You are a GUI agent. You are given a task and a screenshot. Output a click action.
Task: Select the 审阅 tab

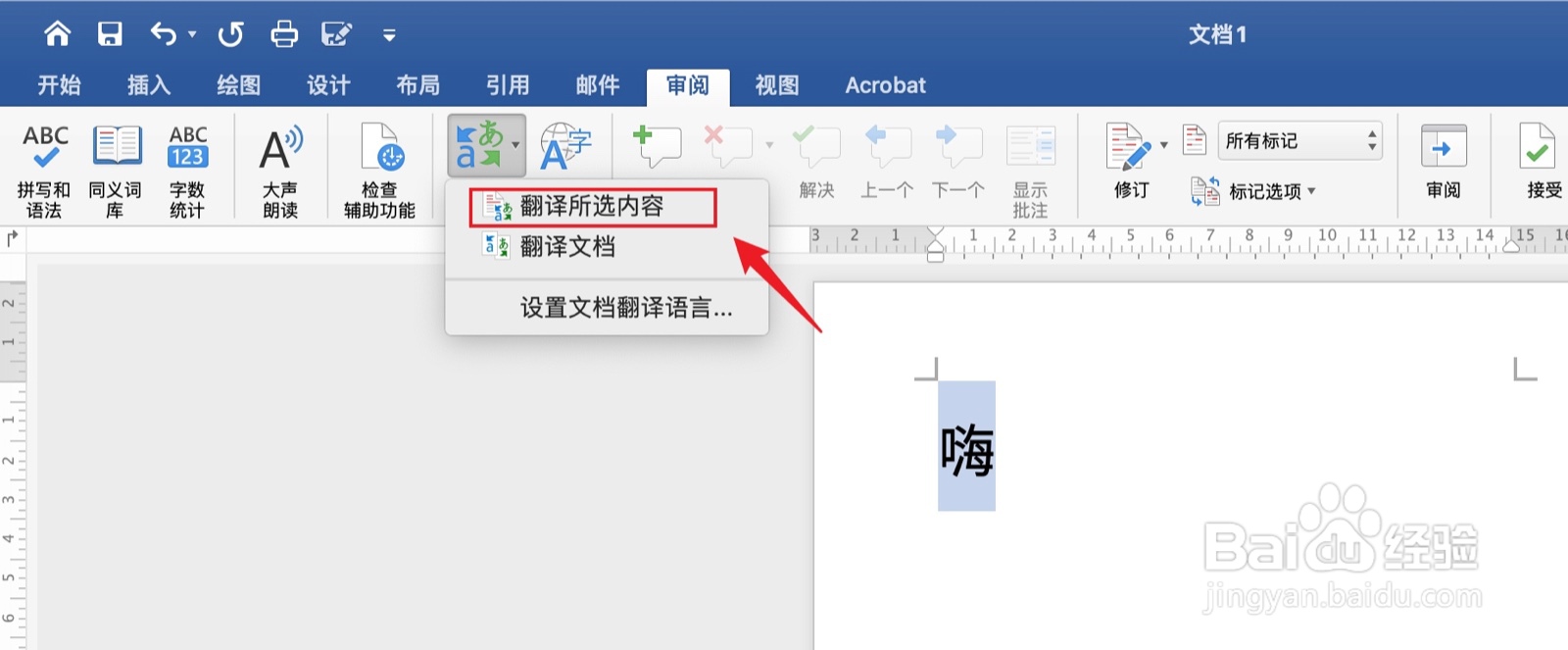688,86
